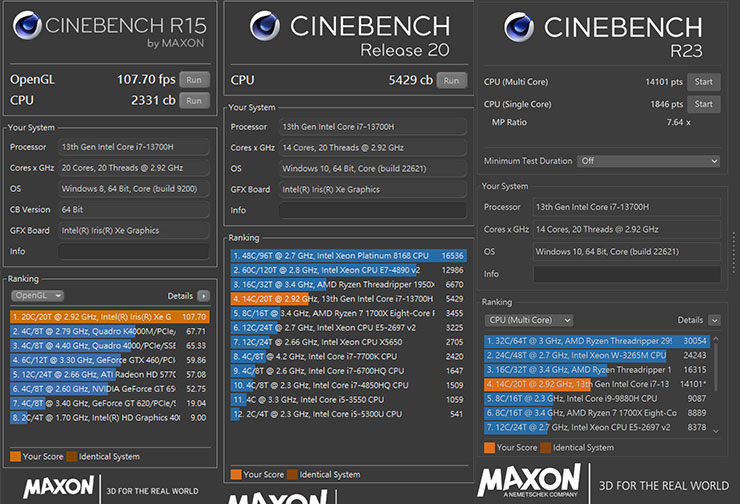
Task: Click the Cinebench Release 20 sphere logo
Action: tap(265, 28)
